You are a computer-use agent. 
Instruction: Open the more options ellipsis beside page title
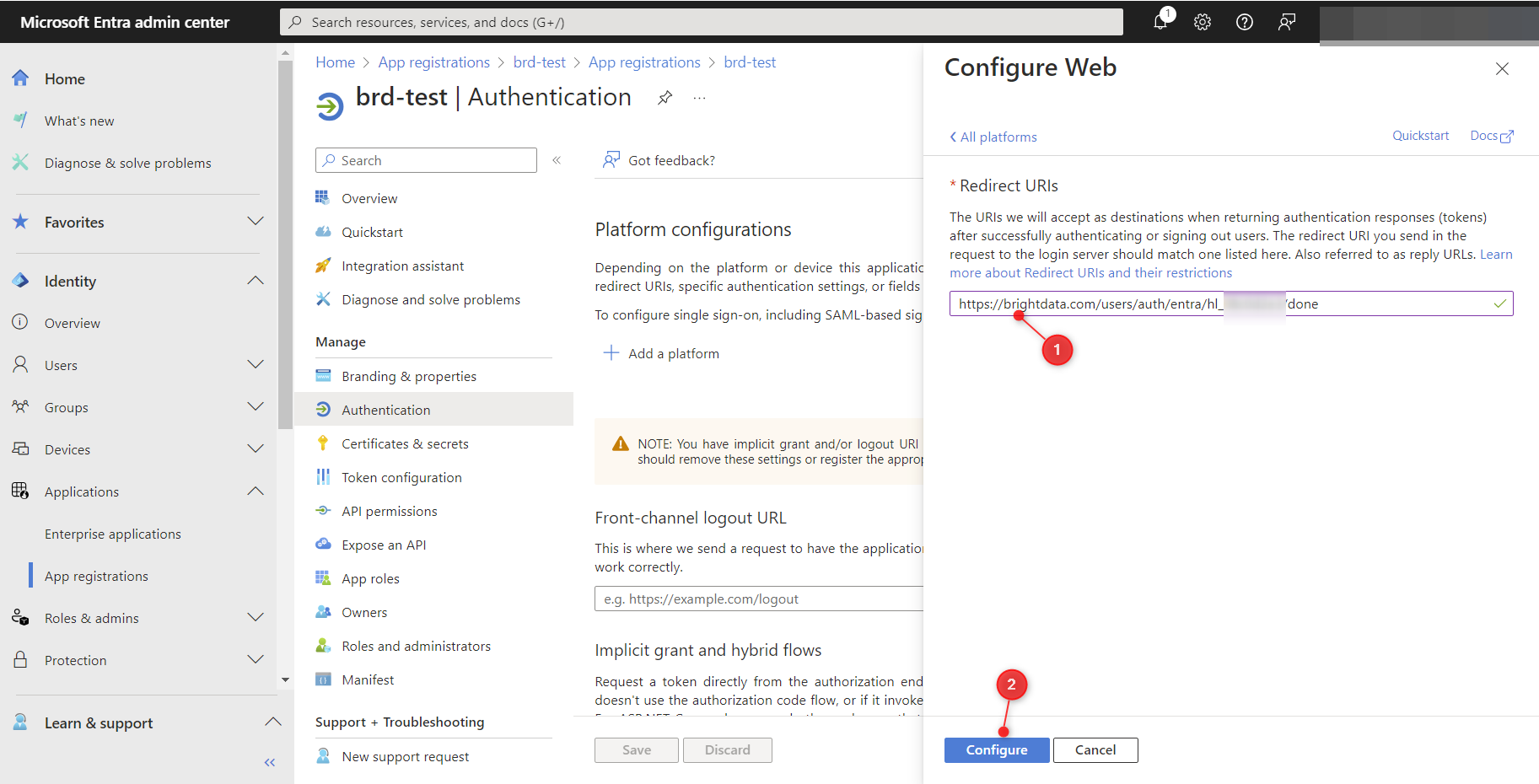click(699, 98)
